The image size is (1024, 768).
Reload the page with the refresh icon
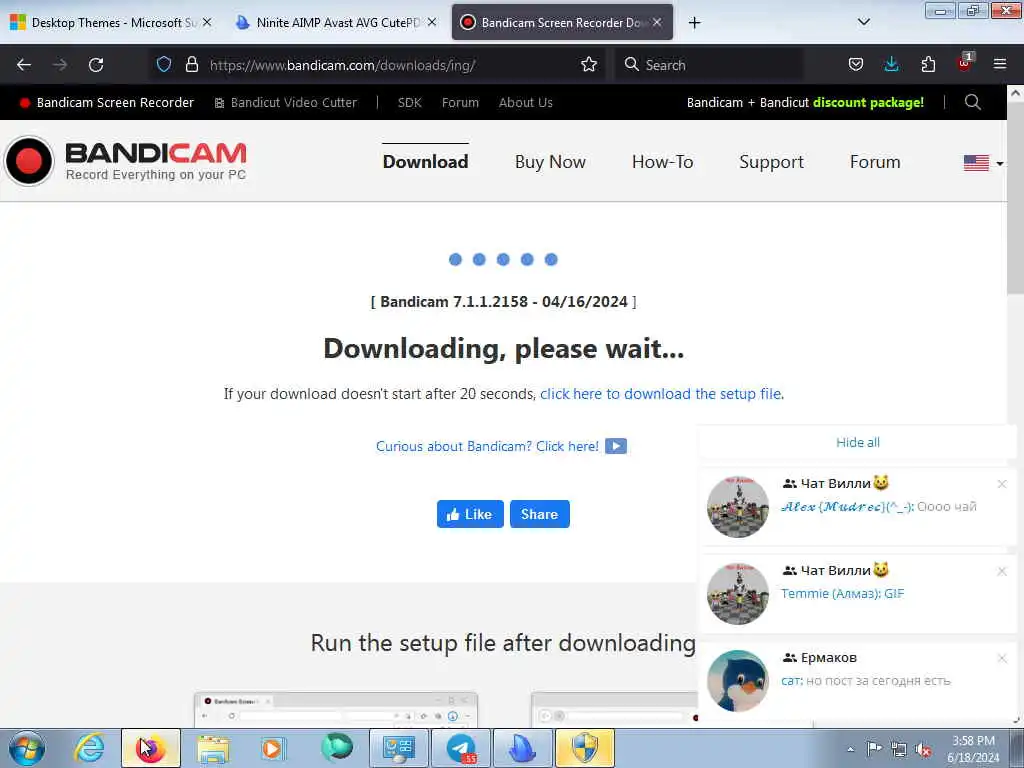(x=96, y=65)
